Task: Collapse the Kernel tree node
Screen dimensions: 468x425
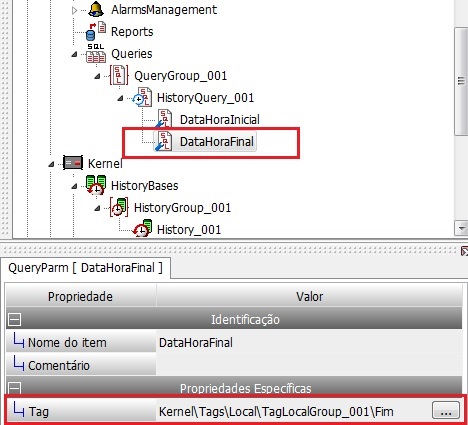Action: click(x=51, y=164)
